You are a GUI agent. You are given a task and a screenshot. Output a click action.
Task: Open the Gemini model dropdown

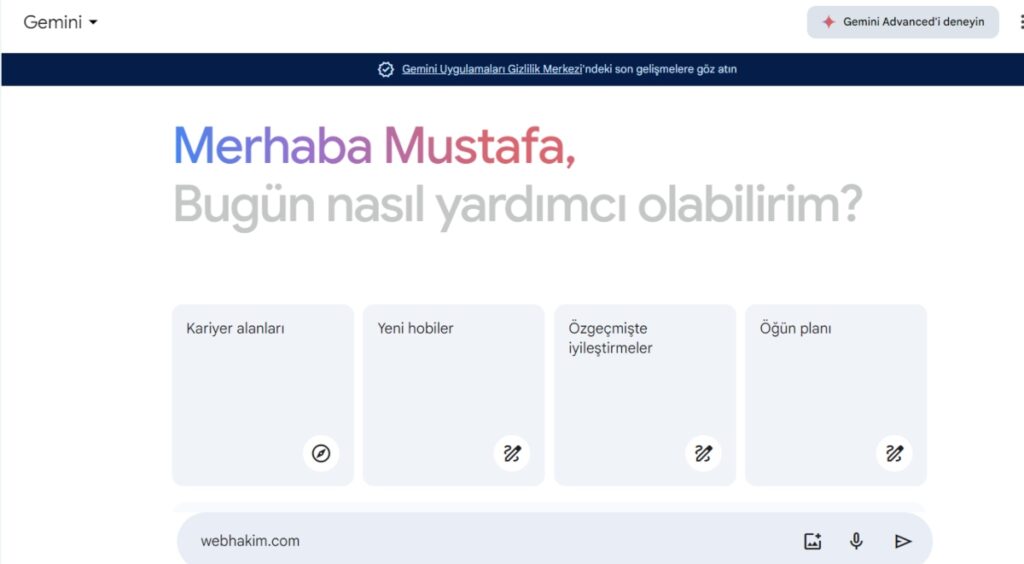pos(61,22)
